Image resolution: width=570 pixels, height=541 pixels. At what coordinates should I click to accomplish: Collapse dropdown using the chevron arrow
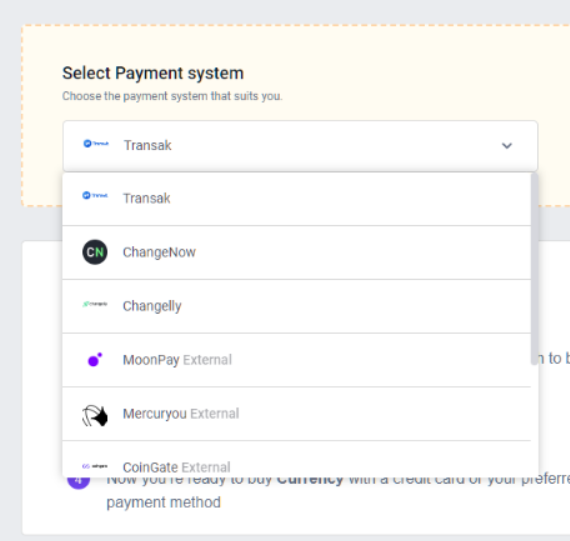[x=507, y=146]
